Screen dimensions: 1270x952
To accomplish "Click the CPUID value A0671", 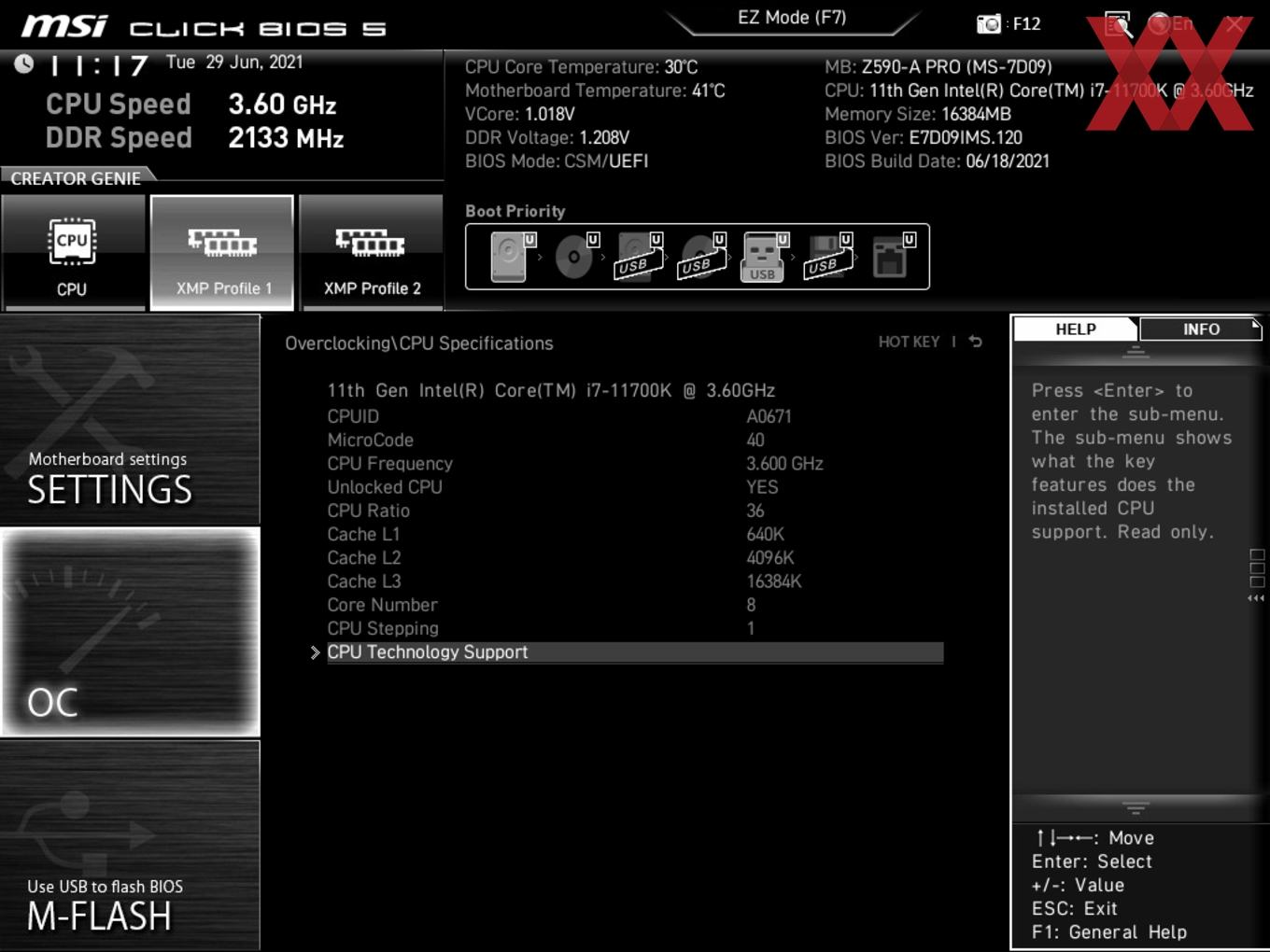I will point(769,416).
